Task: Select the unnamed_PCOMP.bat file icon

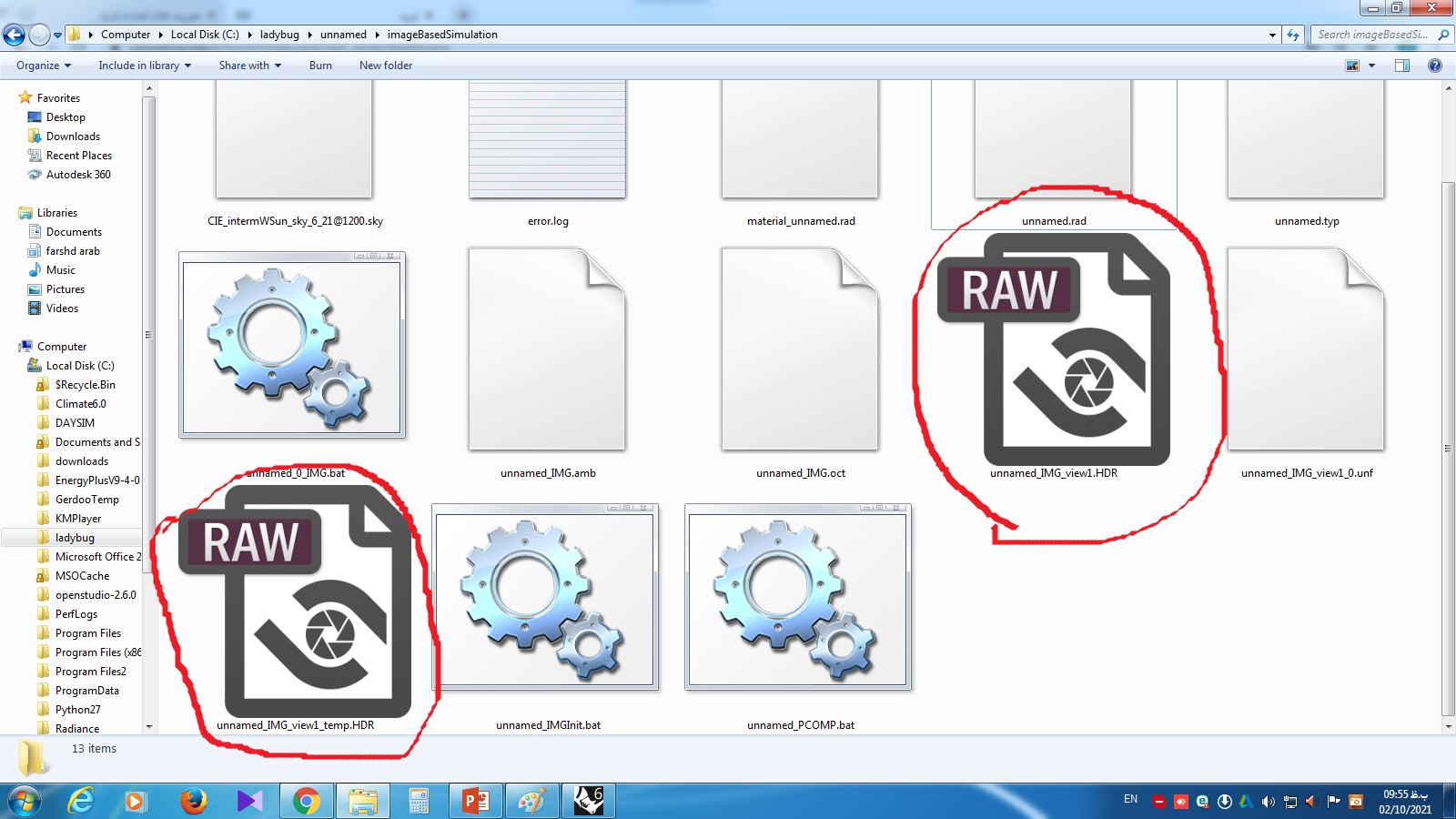Action: pos(798,597)
